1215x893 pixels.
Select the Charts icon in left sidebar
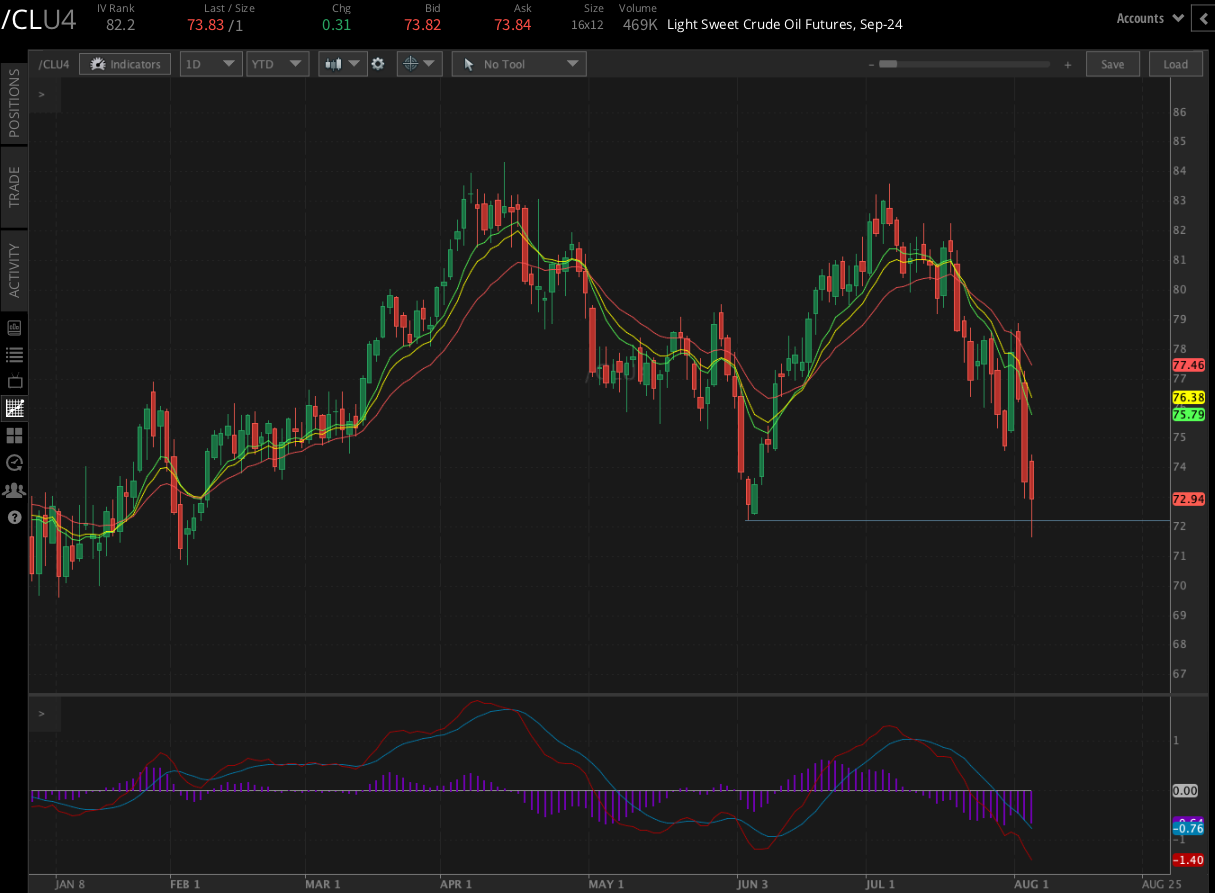(x=14, y=408)
